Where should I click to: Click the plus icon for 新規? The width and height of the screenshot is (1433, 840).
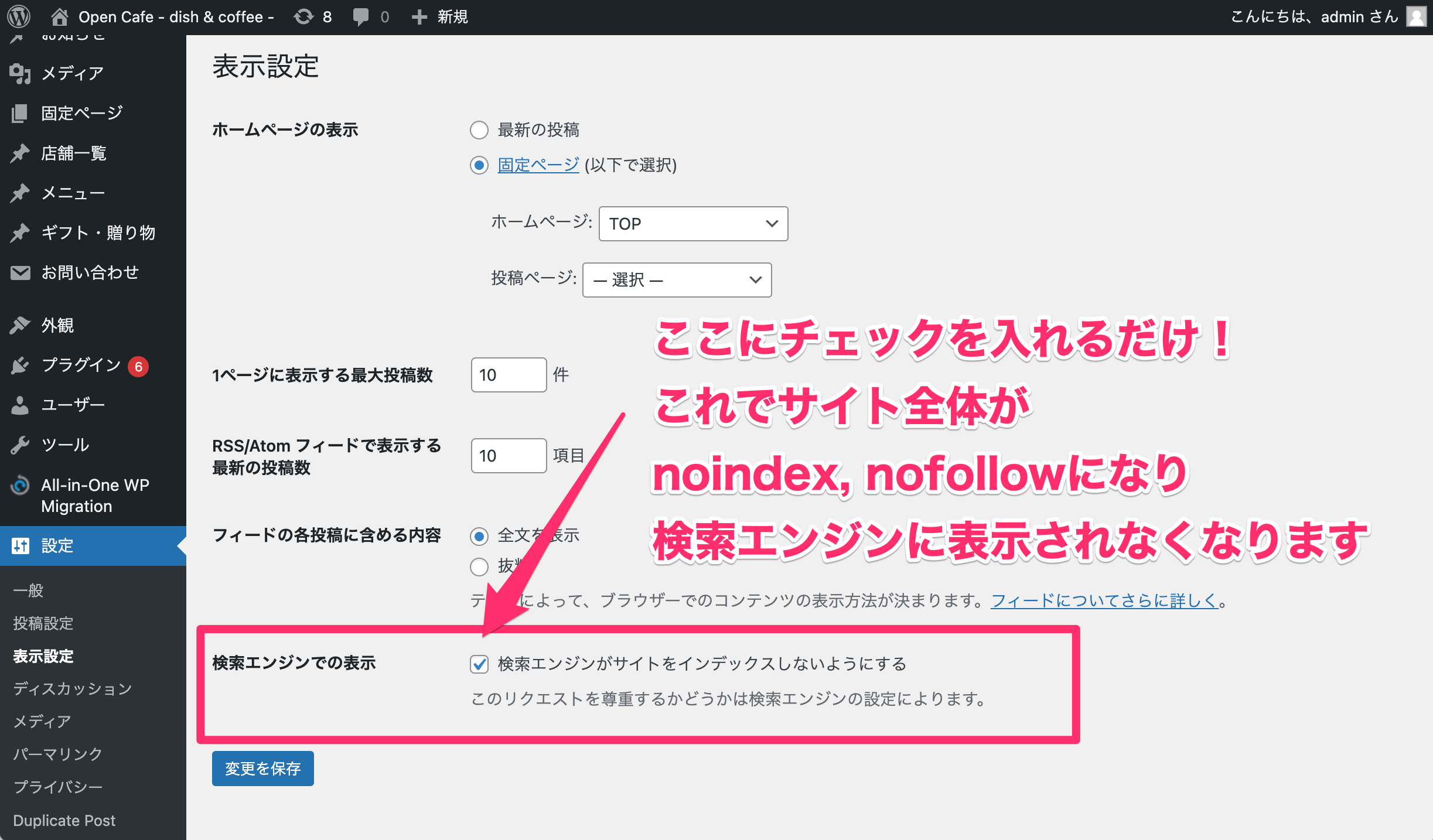point(419,16)
